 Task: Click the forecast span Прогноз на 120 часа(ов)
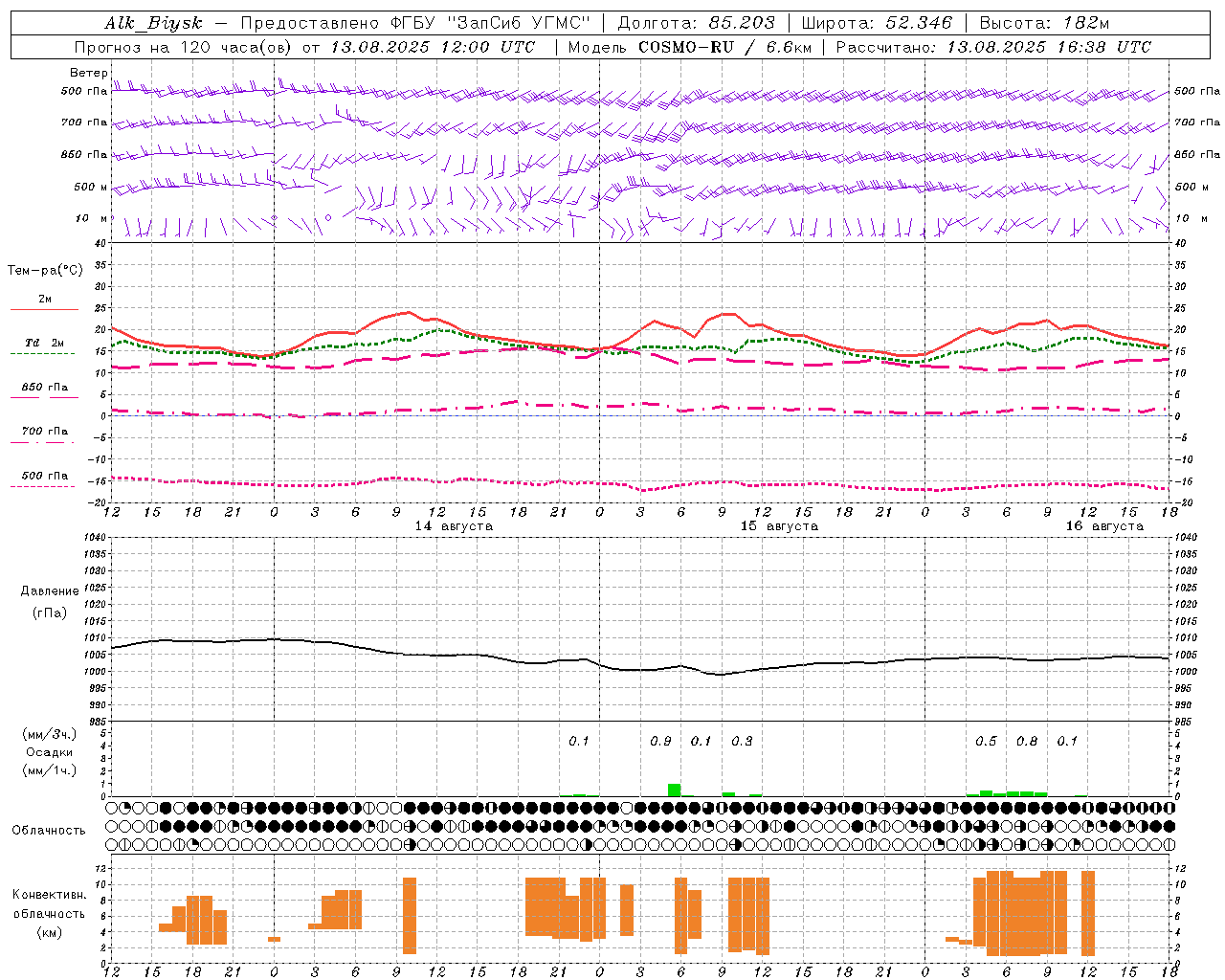(185, 47)
